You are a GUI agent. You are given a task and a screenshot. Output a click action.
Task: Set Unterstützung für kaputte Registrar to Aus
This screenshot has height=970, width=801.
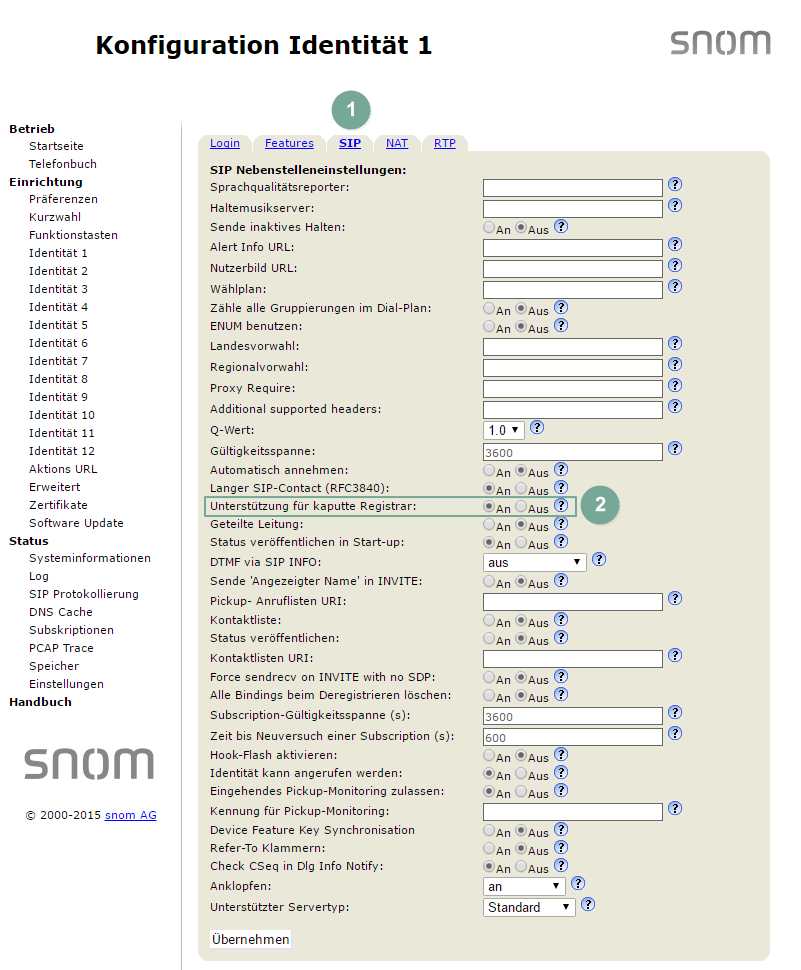[x=521, y=508]
